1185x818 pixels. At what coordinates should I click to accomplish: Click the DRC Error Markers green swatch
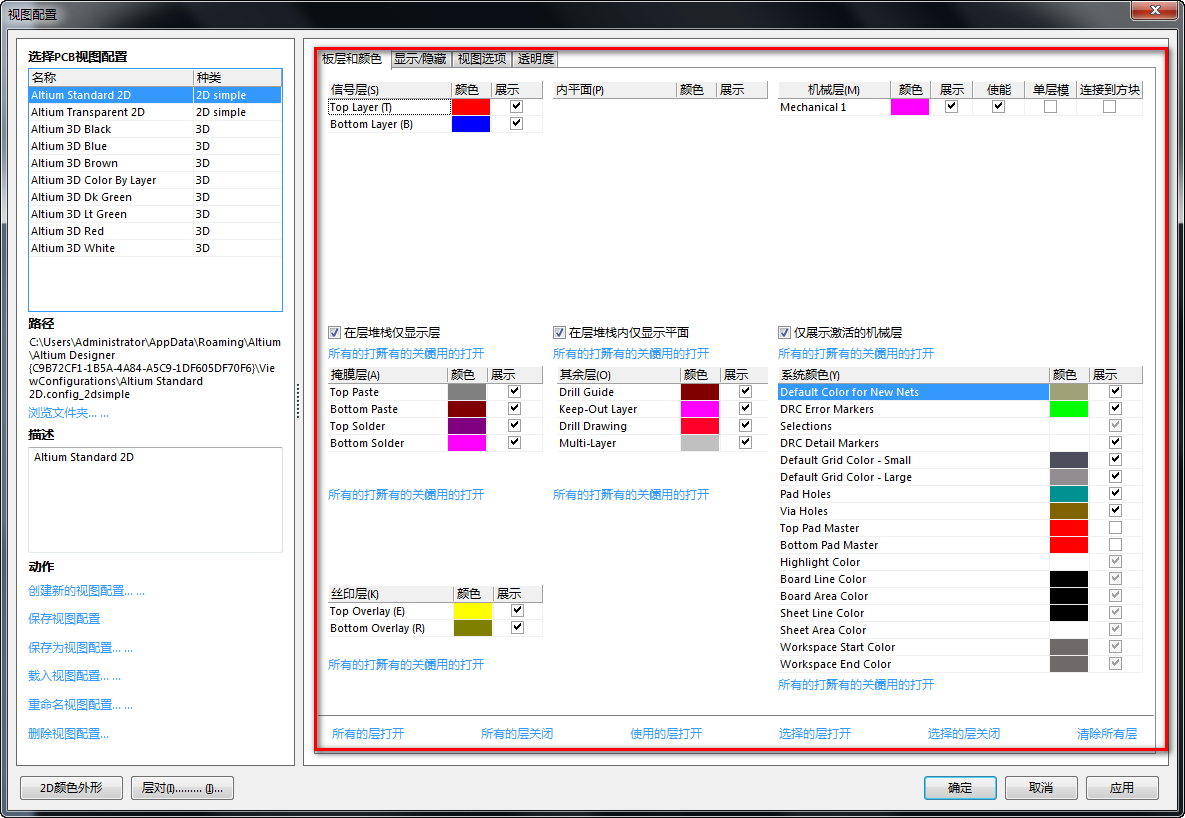point(1069,409)
